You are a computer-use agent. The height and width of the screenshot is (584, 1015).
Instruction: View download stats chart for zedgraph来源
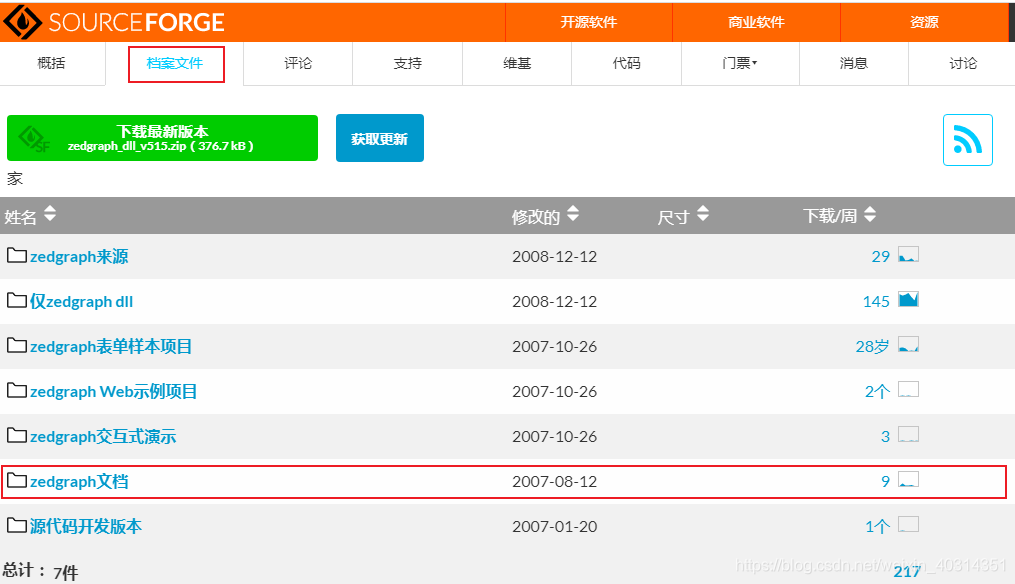pos(908,254)
